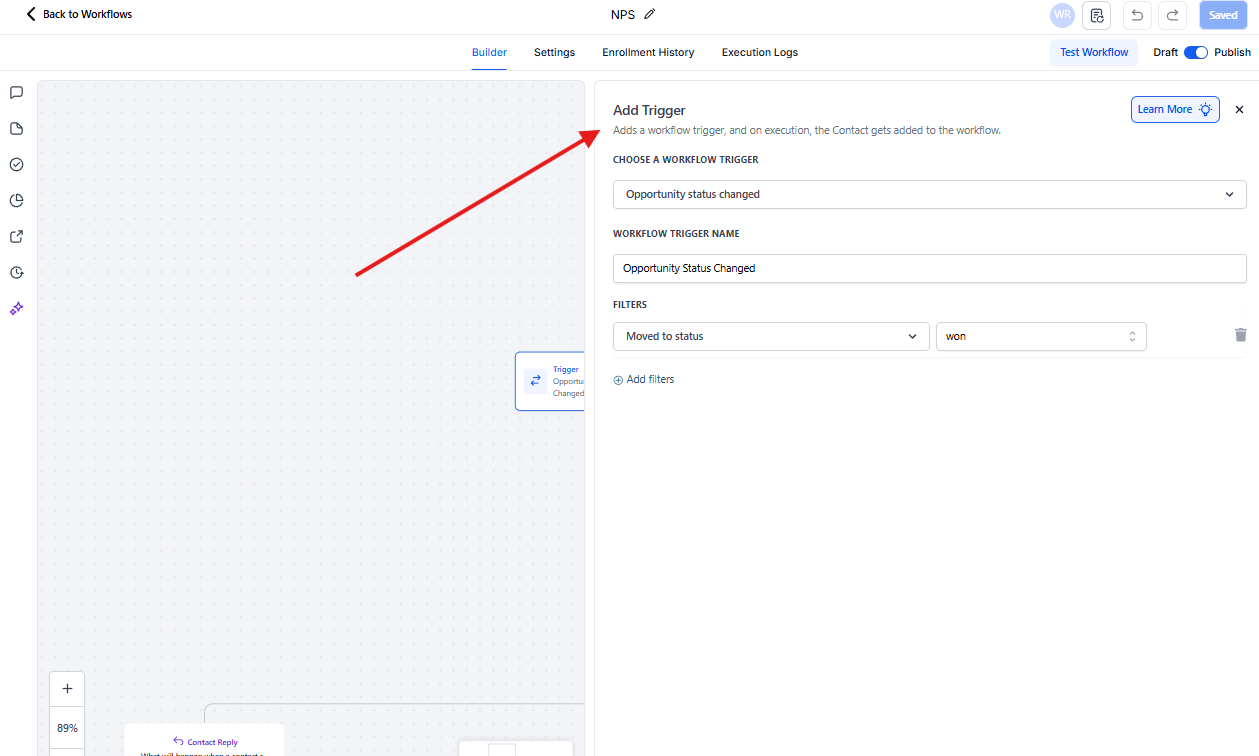Click the sparkle AI icon in sidebar

click(x=16, y=309)
